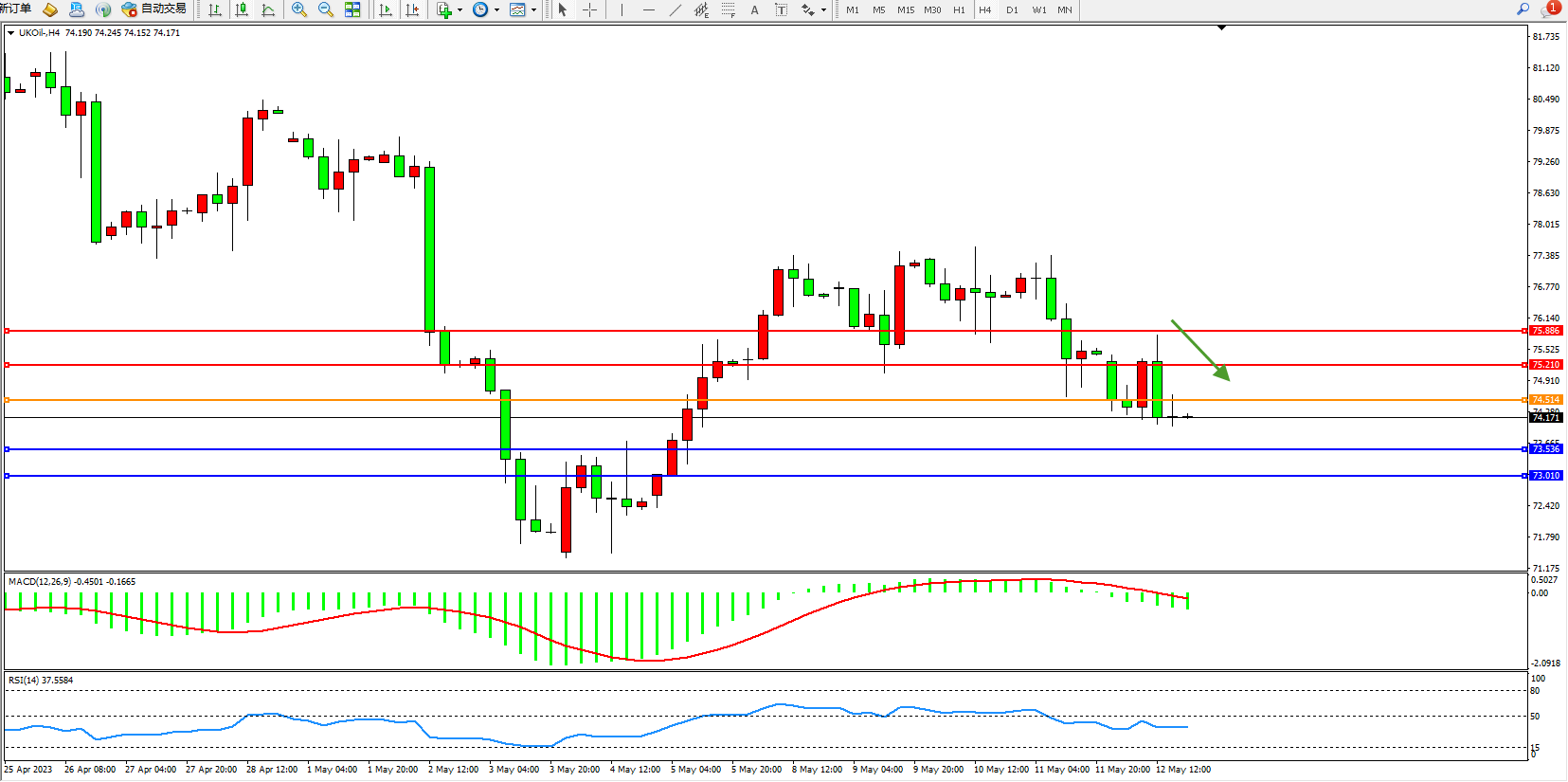Open the tile windows layout icon
The image size is (1568, 782).
click(x=352, y=9)
